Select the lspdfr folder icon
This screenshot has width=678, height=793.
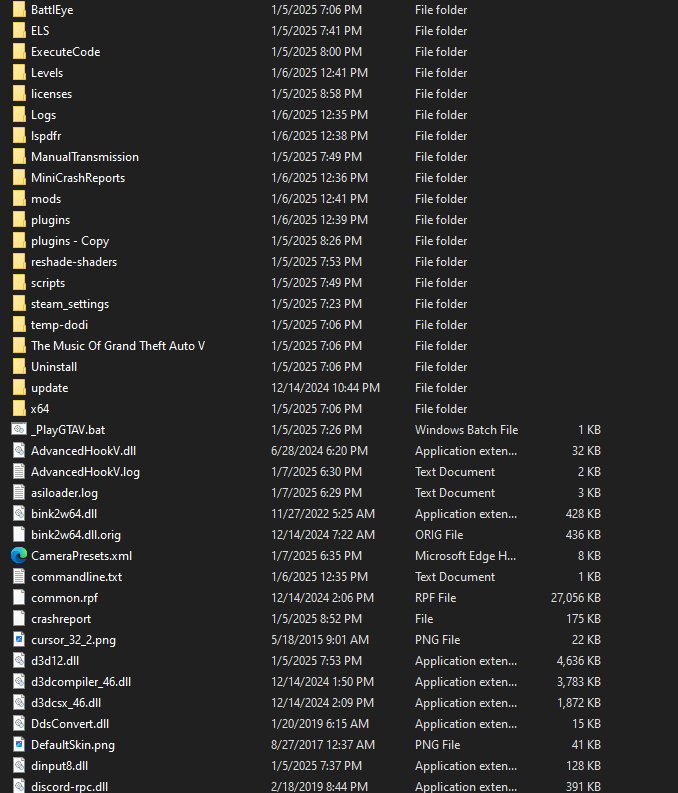tap(19, 136)
